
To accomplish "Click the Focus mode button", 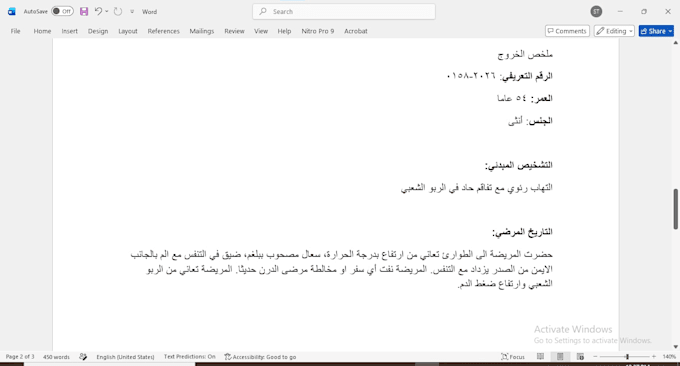I will coord(513,357).
